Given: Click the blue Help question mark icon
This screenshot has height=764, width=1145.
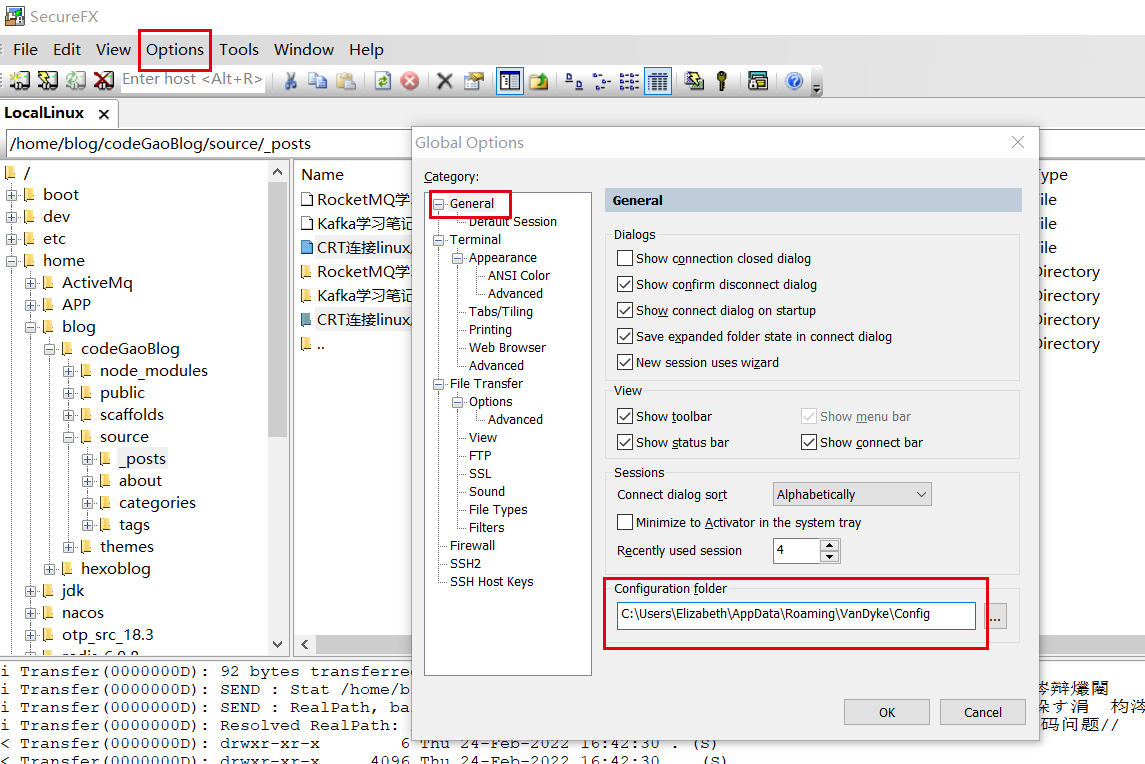Looking at the screenshot, I should point(794,81).
